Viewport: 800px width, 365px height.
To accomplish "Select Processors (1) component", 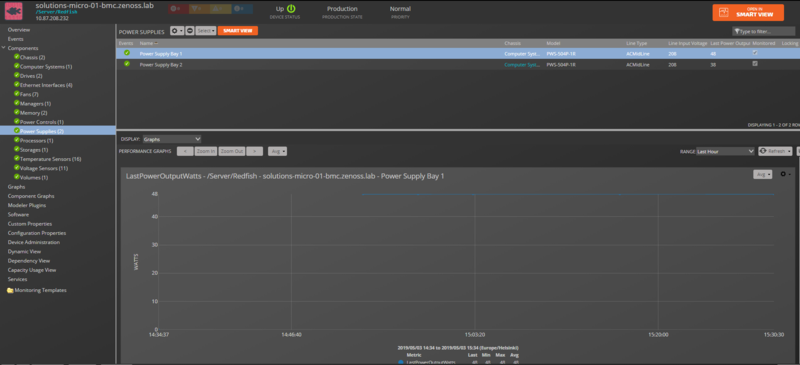I will (36, 140).
